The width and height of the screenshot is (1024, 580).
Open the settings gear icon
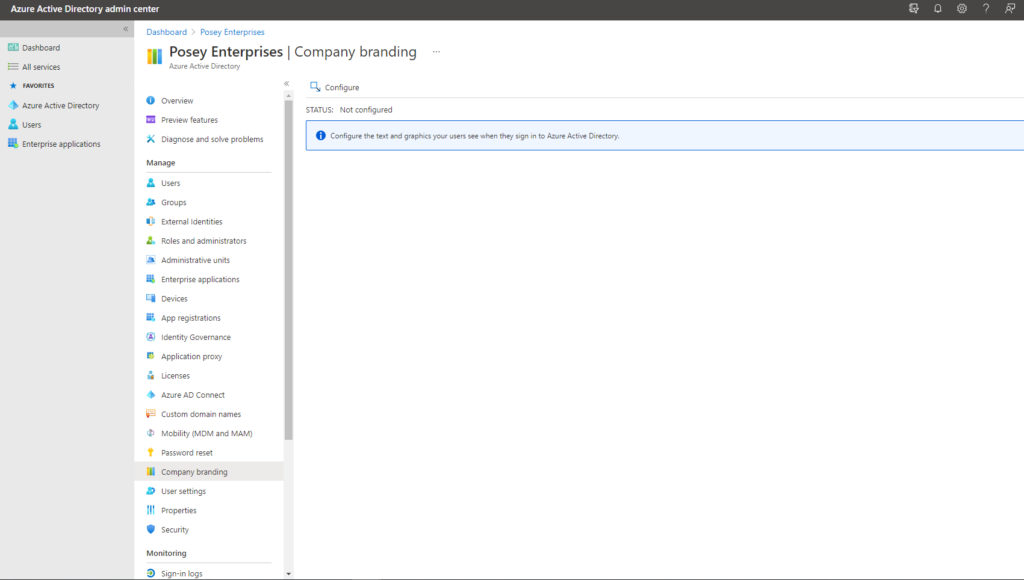(x=962, y=8)
